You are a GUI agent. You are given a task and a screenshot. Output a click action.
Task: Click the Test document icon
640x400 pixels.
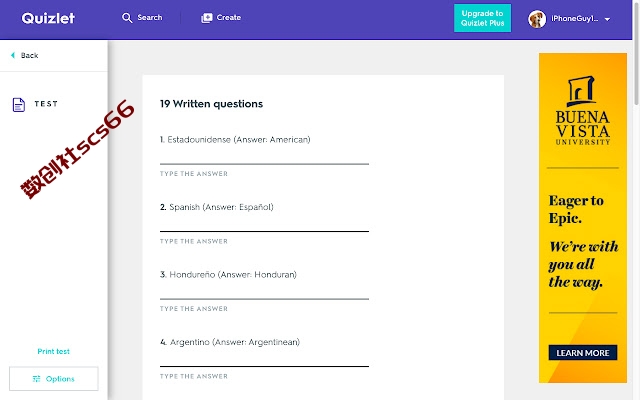19,104
